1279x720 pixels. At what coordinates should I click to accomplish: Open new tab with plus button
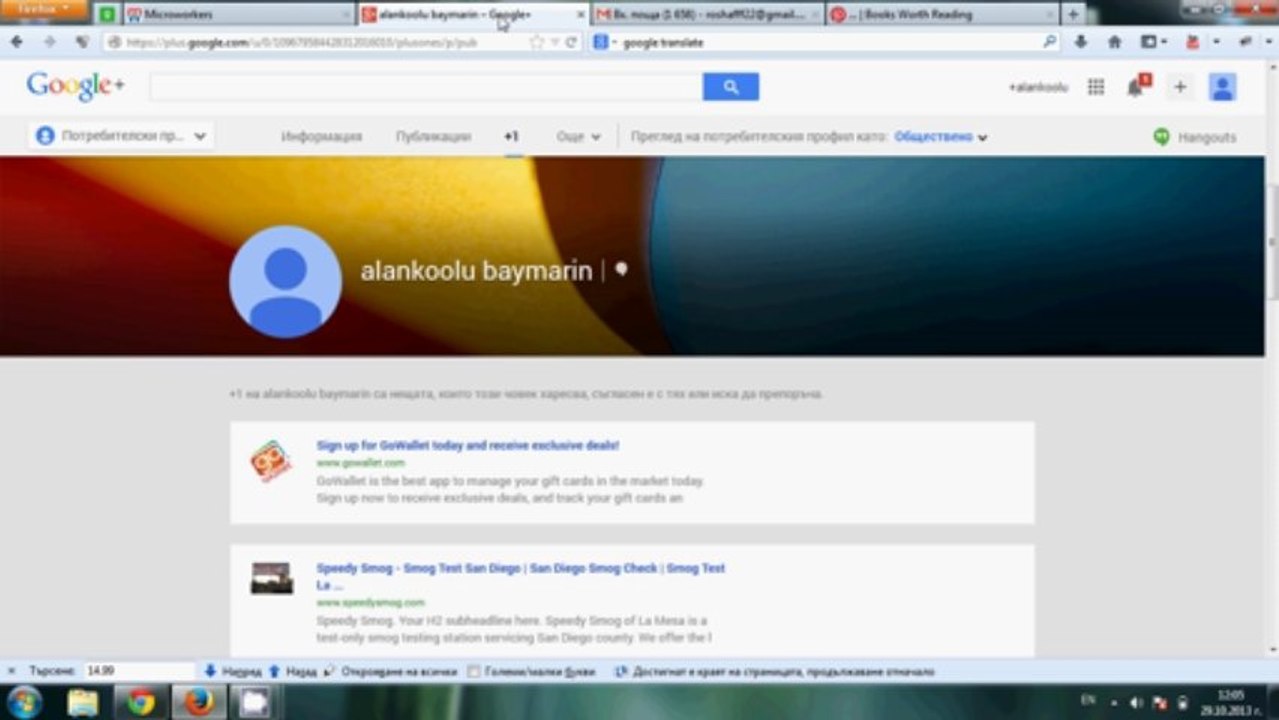coord(1073,14)
